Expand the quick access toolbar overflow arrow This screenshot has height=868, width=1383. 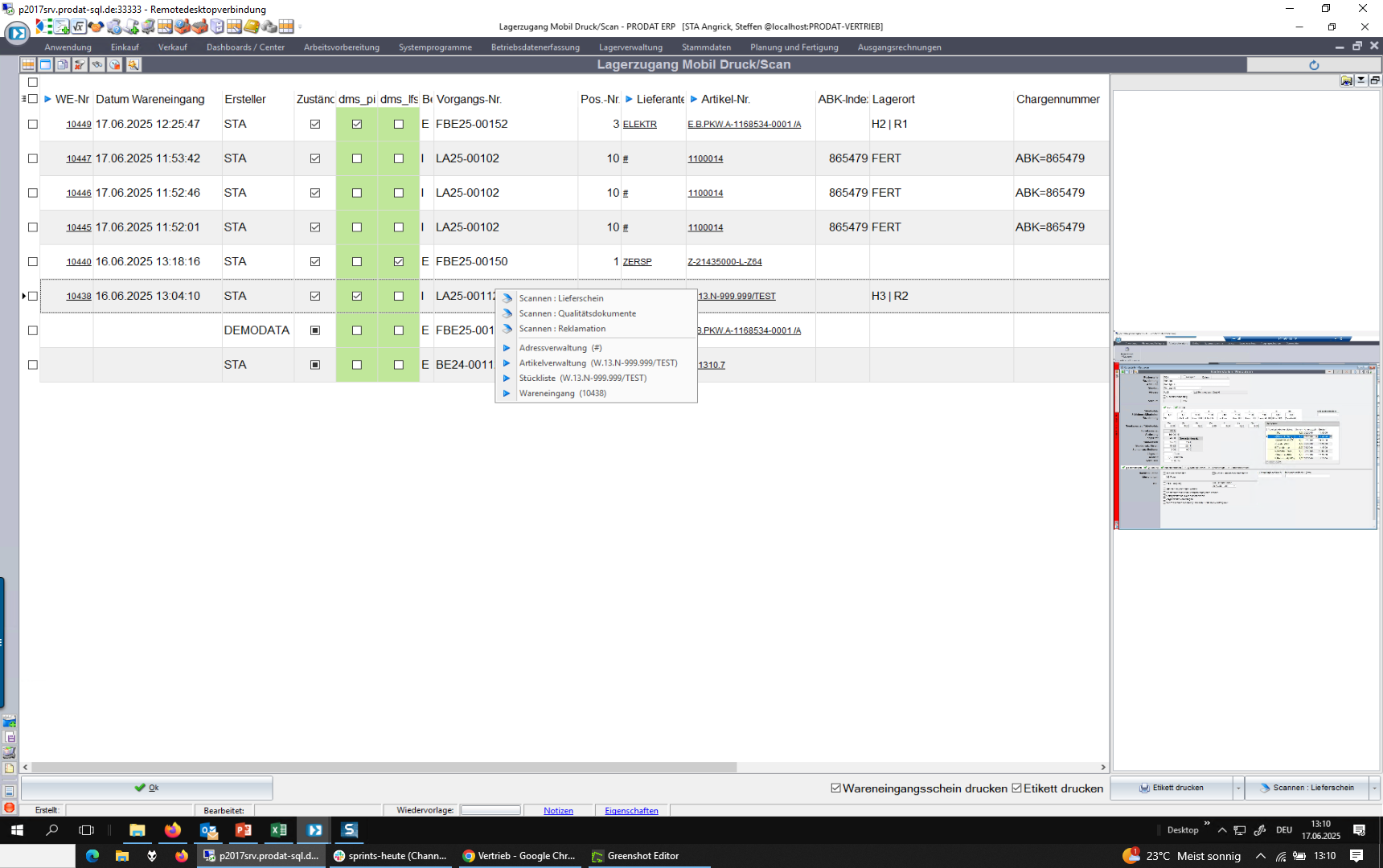(301, 27)
